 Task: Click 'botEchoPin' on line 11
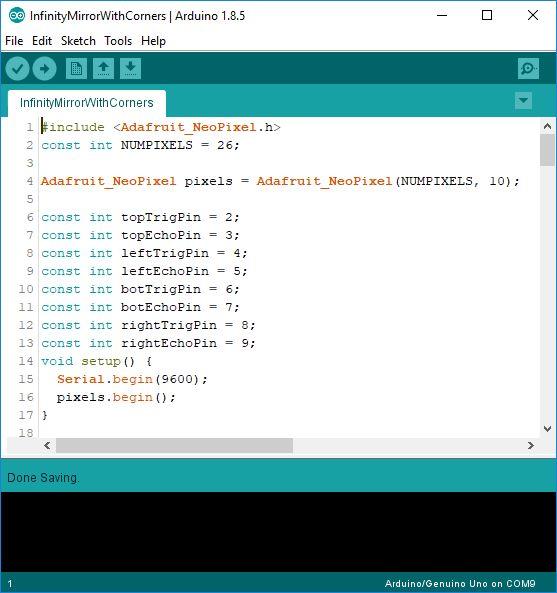(161, 307)
